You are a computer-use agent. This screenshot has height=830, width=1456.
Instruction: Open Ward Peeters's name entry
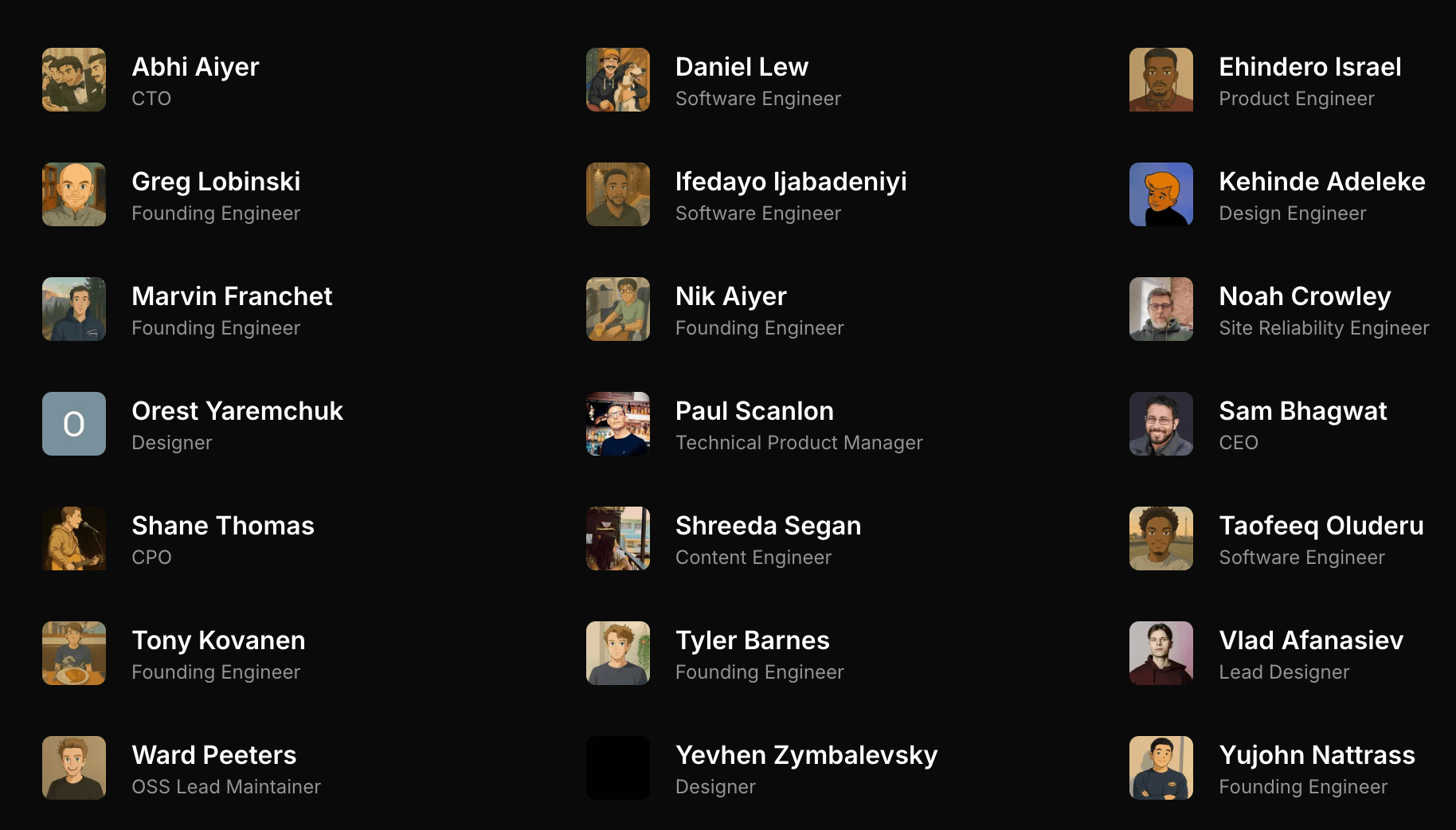click(x=213, y=755)
